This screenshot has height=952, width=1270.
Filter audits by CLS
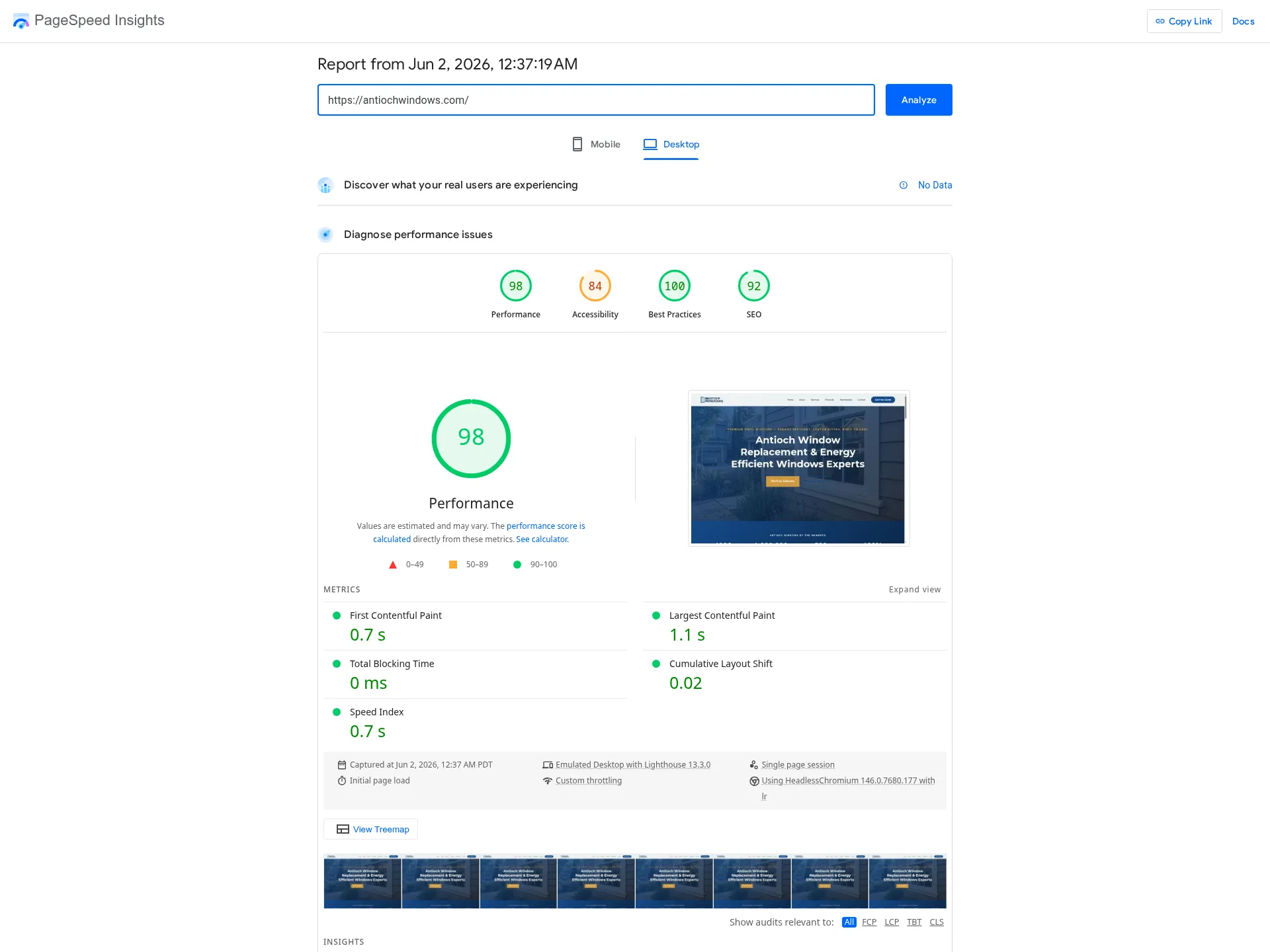point(937,922)
